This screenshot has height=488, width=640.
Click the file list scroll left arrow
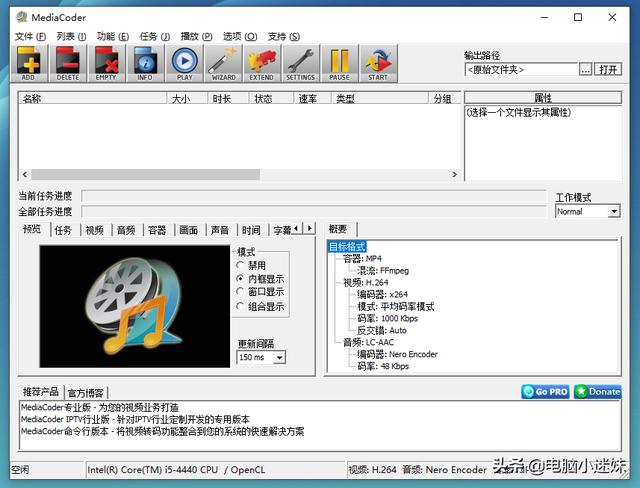click(25, 175)
